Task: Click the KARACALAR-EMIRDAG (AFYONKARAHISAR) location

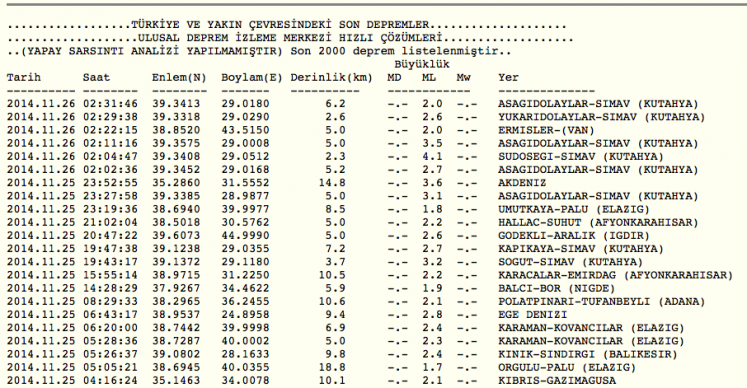Action: point(616,275)
